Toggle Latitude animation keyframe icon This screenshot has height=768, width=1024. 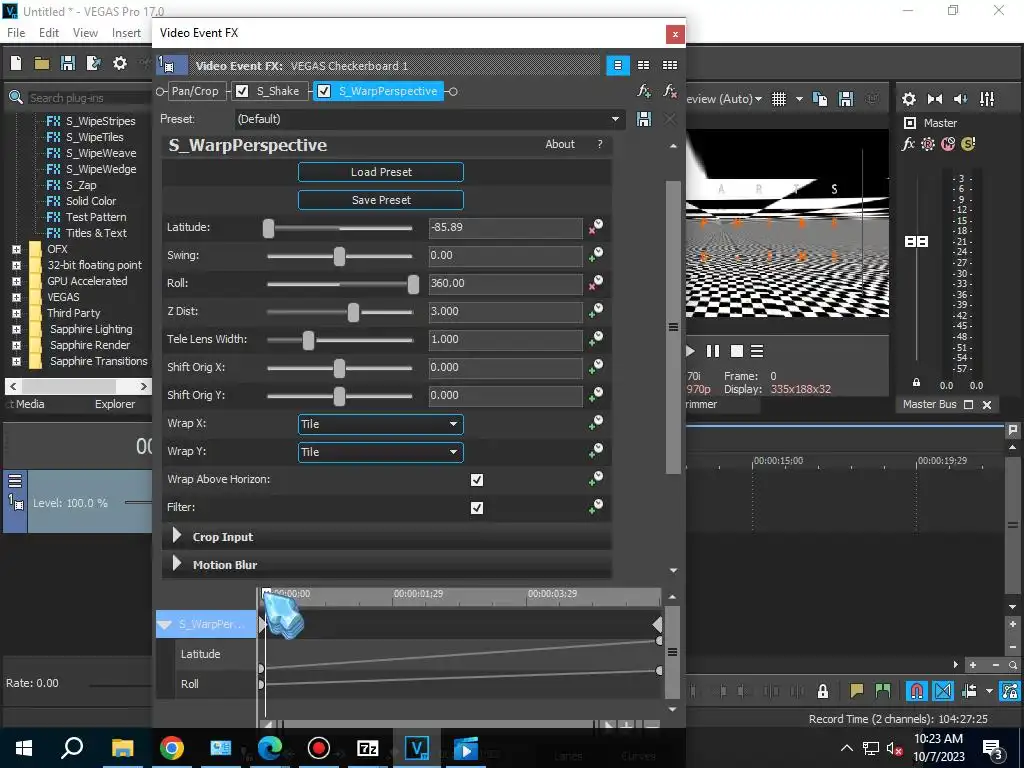[x=596, y=227]
